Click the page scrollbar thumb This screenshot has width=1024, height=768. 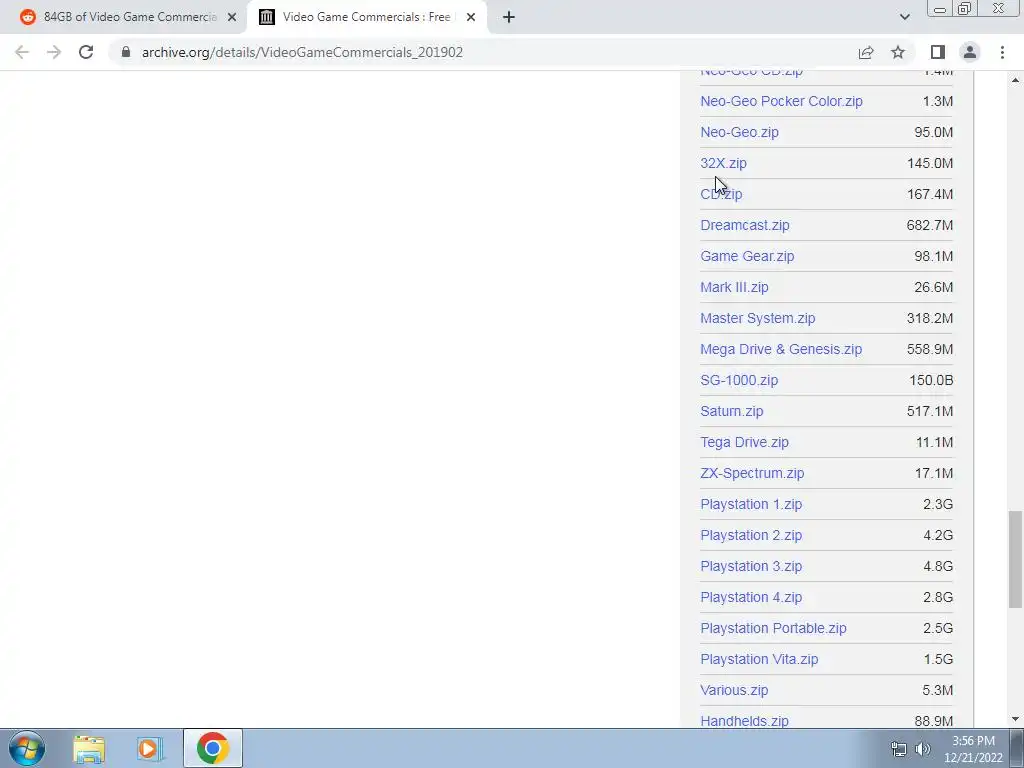(x=1015, y=560)
